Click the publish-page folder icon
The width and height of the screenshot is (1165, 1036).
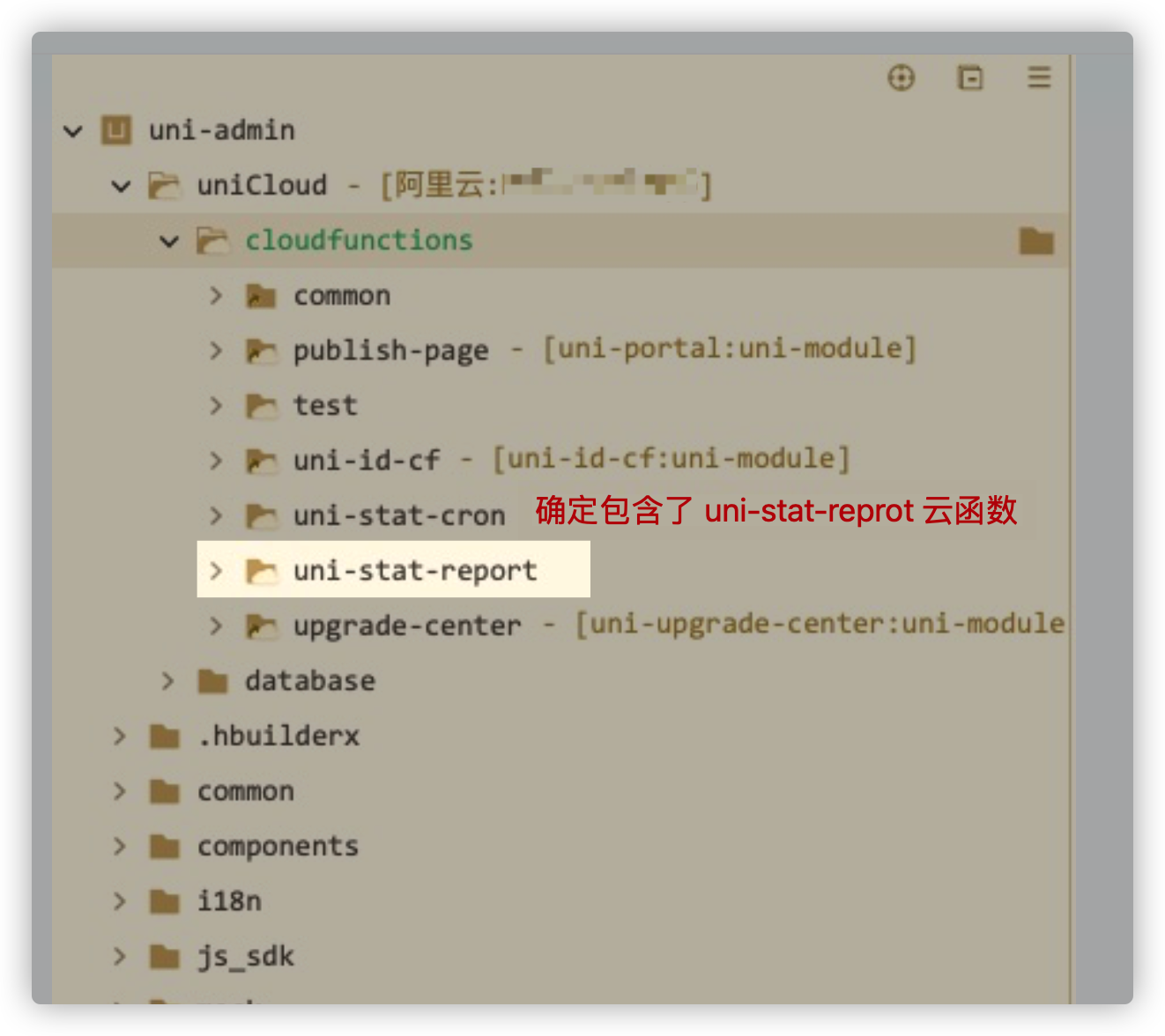point(261,351)
